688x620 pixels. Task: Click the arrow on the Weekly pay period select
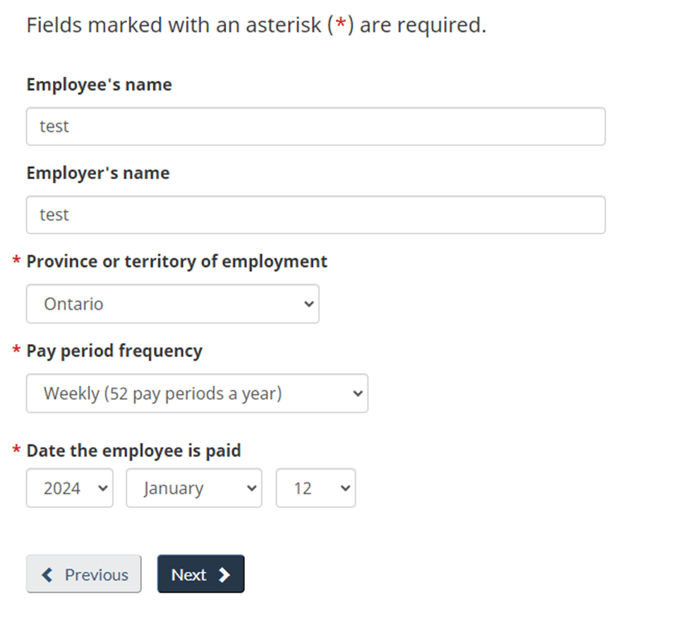357,394
